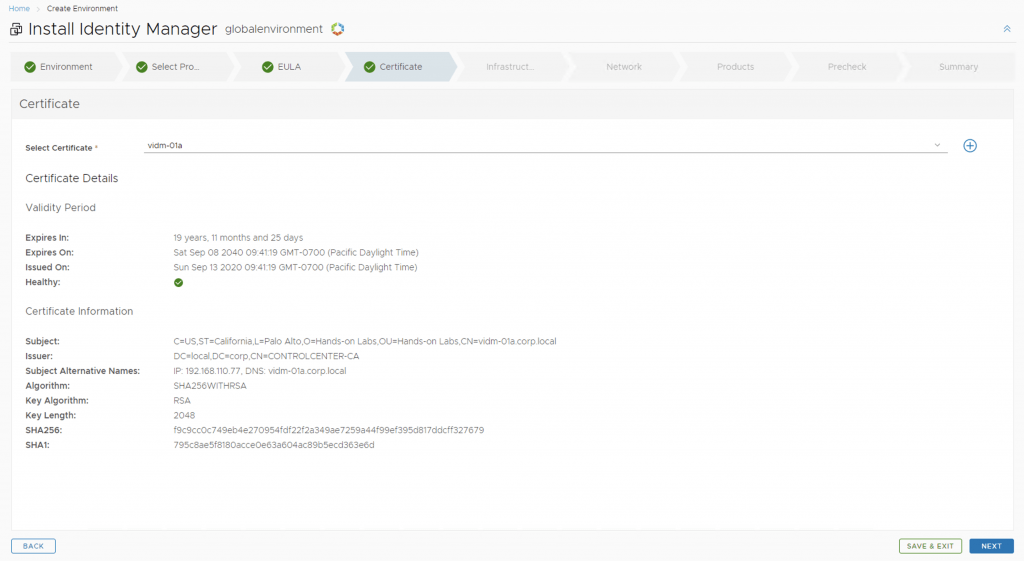Click the Select Product step check icon
The image size is (1024, 561).
[x=141, y=67]
